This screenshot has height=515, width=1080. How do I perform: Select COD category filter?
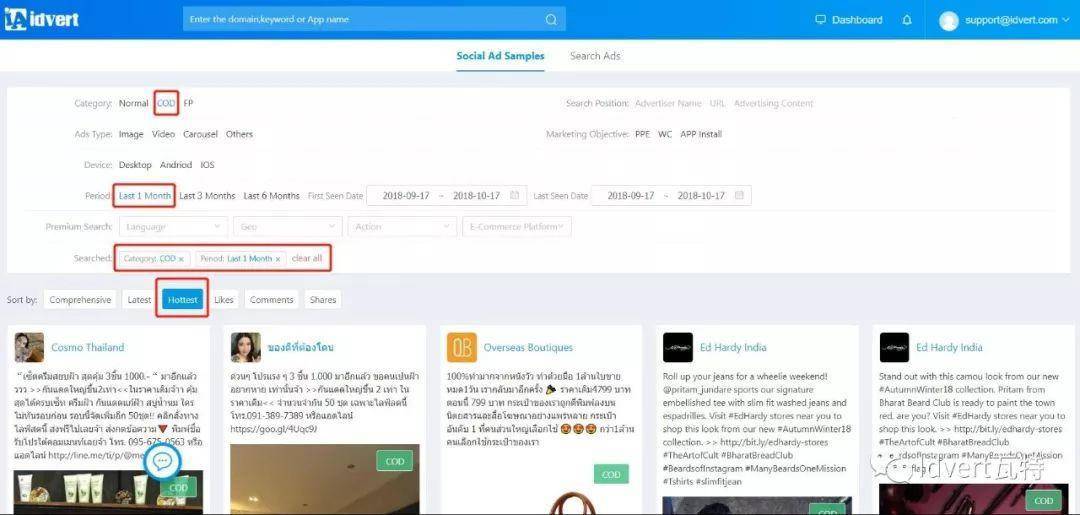coord(166,103)
